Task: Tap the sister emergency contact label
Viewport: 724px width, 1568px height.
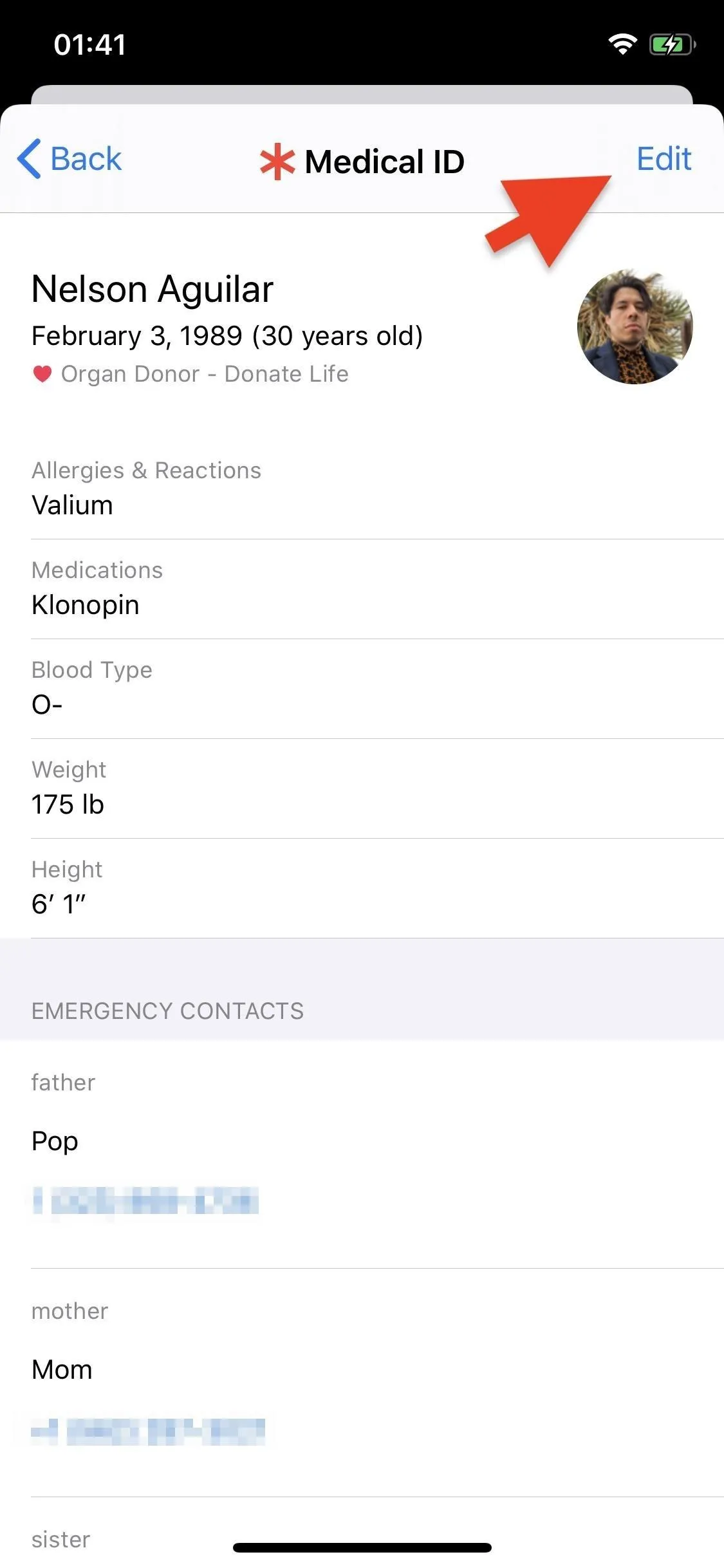Action: (61, 1539)
